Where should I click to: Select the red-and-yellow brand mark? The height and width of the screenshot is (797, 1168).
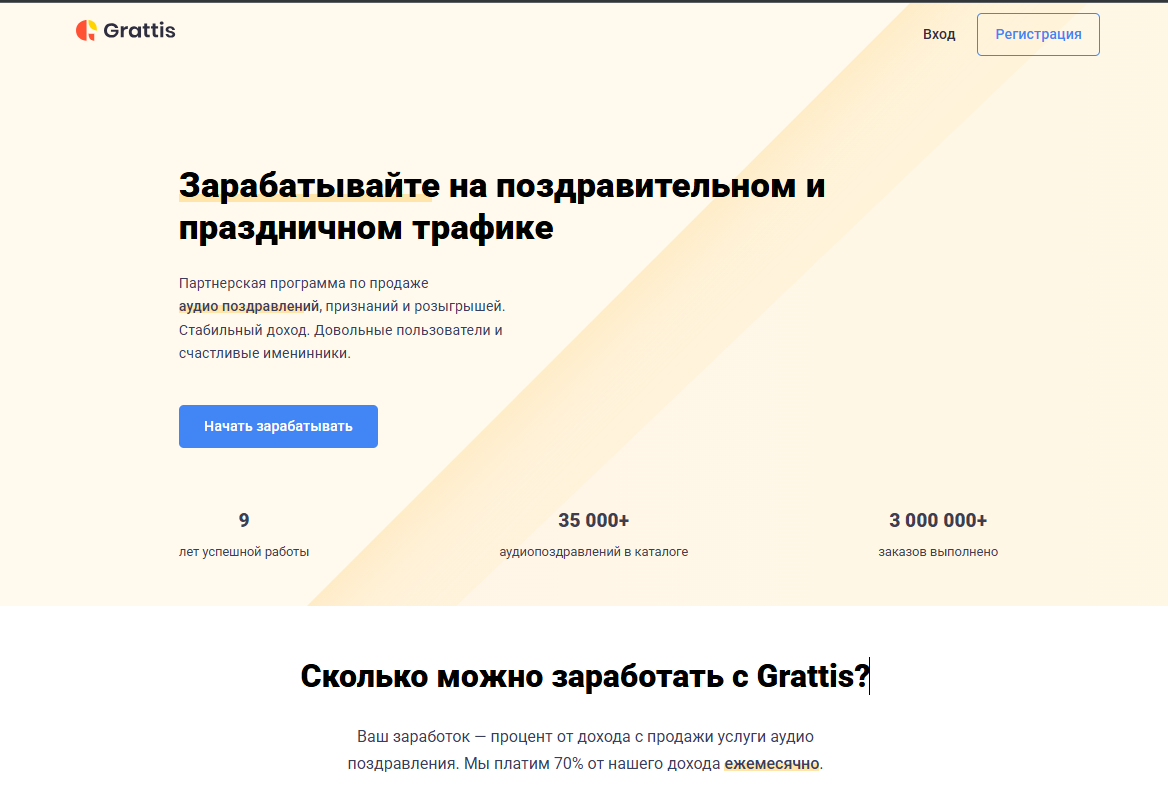pos(85,30)
